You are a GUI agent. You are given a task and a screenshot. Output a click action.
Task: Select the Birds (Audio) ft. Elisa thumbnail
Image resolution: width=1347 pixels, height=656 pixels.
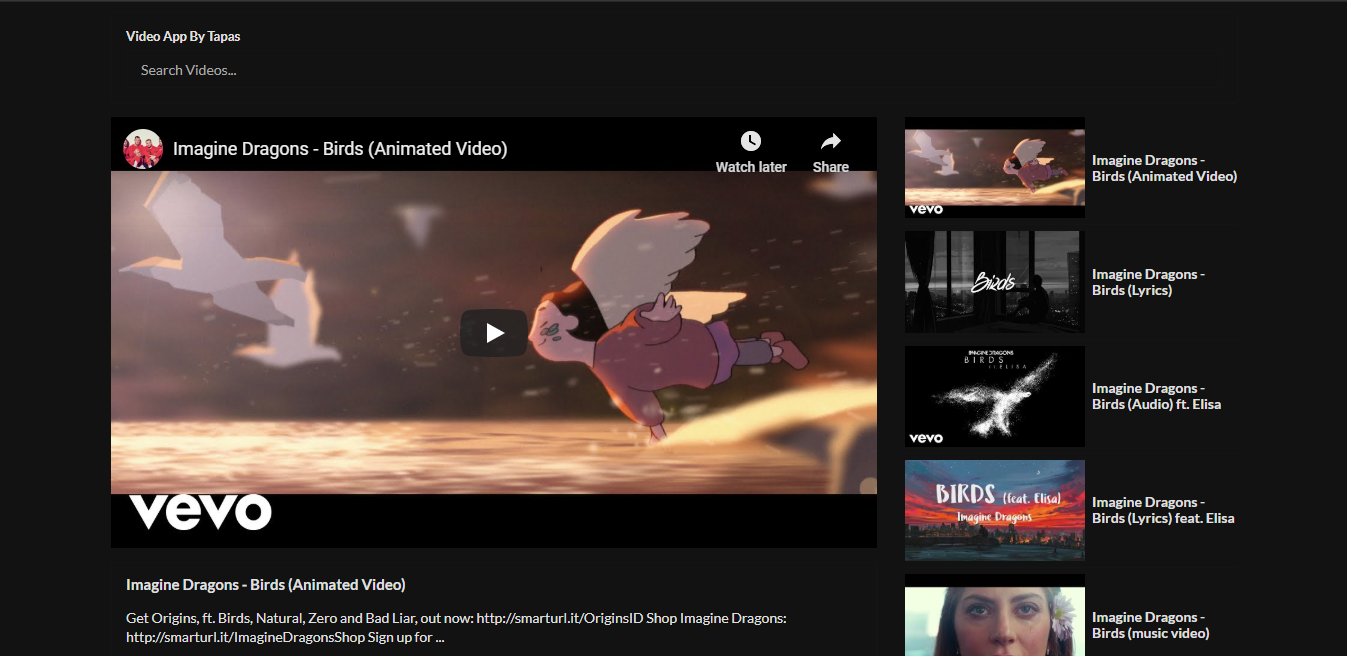point(994,396)
